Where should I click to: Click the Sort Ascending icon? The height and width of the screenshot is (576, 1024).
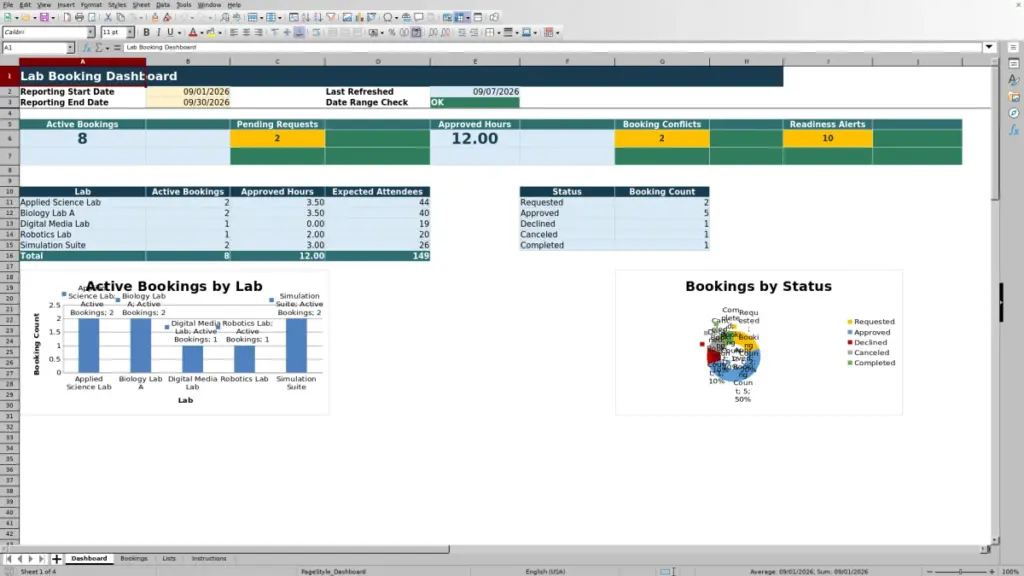click(x=306, y=18)
